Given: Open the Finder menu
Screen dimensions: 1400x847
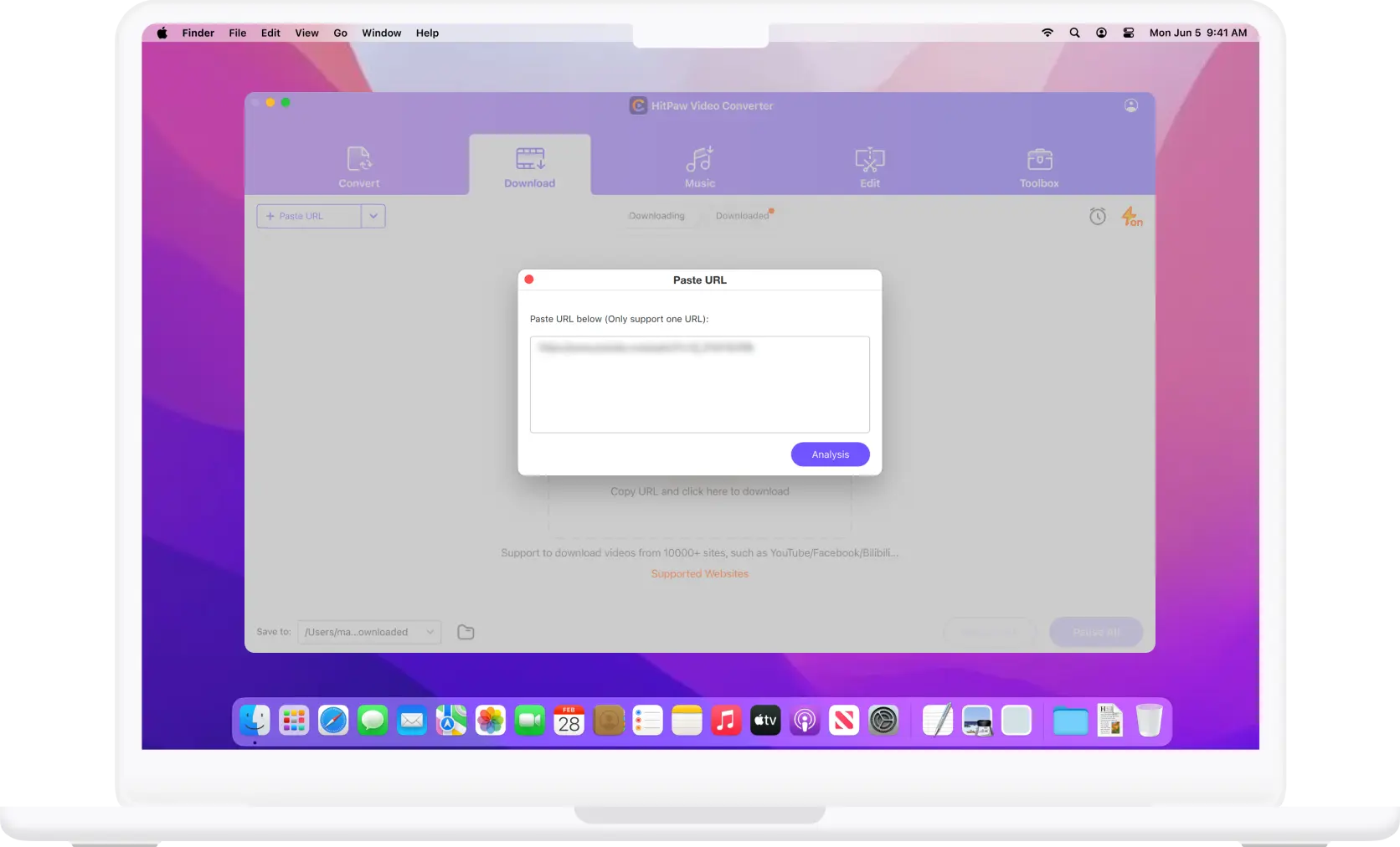Looking at the screenshot, I should [x=198, y=33].
